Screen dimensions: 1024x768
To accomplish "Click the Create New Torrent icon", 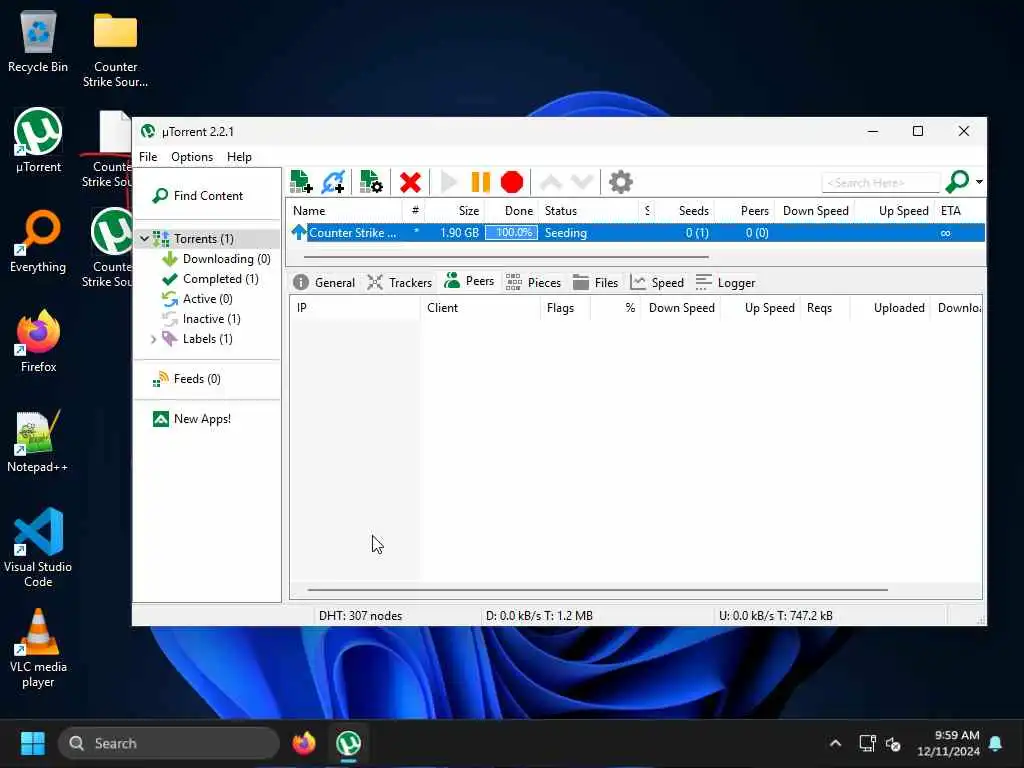I will pyautogui.click(x=371, y=182).
